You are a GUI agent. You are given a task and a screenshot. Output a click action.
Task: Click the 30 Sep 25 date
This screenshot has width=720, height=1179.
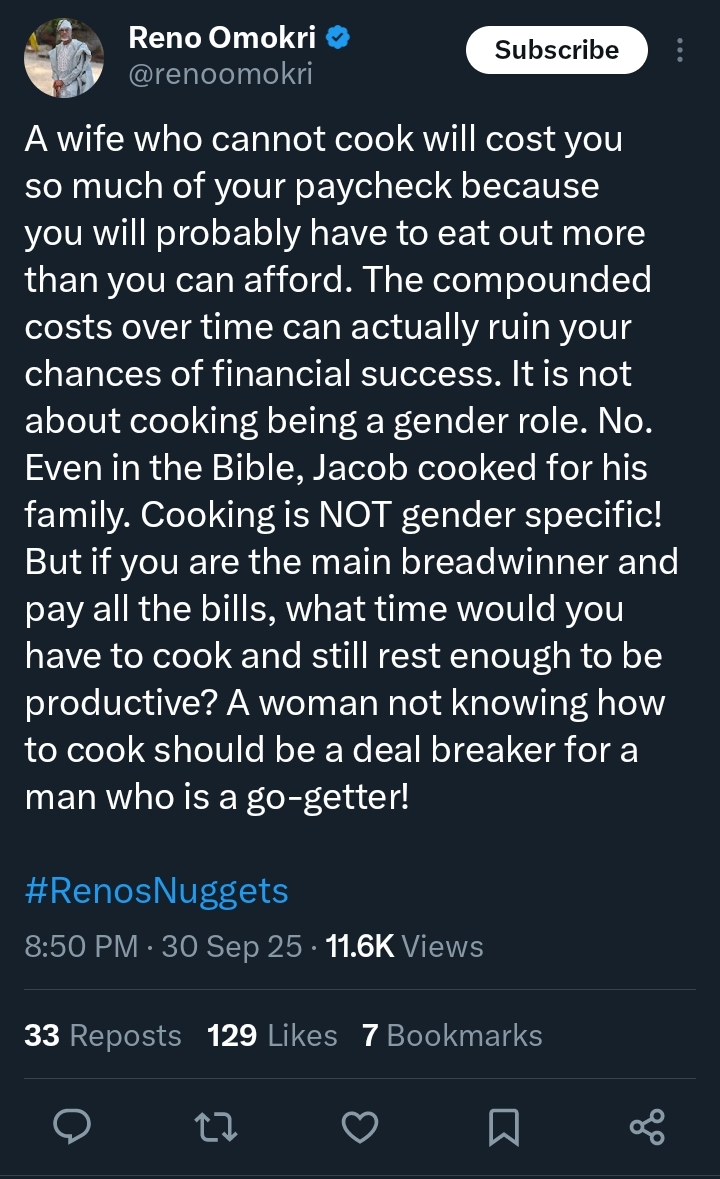pos(231,946)
